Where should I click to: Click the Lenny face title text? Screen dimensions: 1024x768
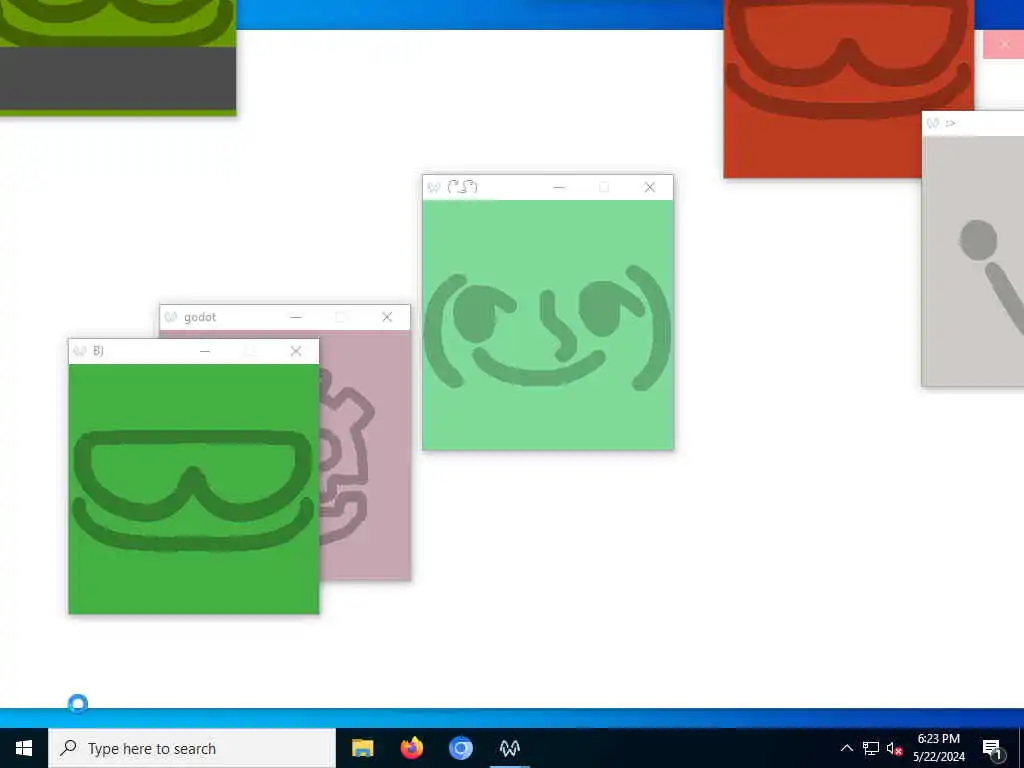(x=462, y=187)
